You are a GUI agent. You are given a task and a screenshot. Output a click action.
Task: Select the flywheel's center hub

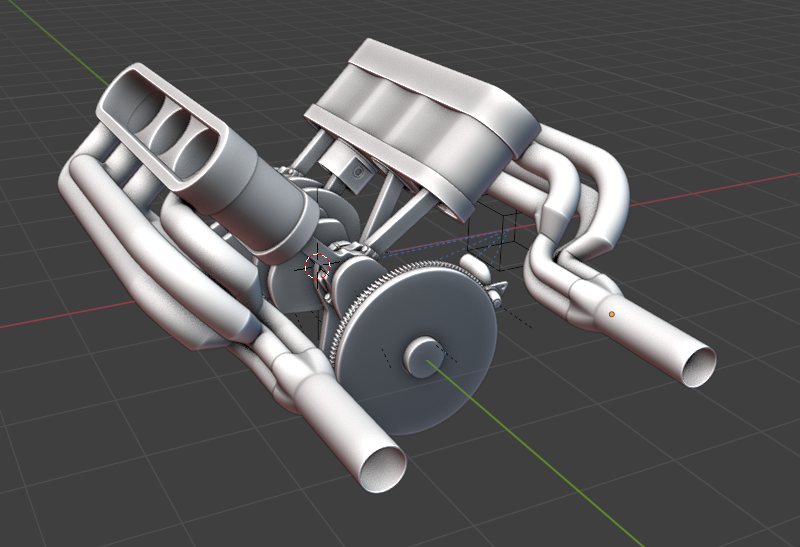click(x=425, y=357)
